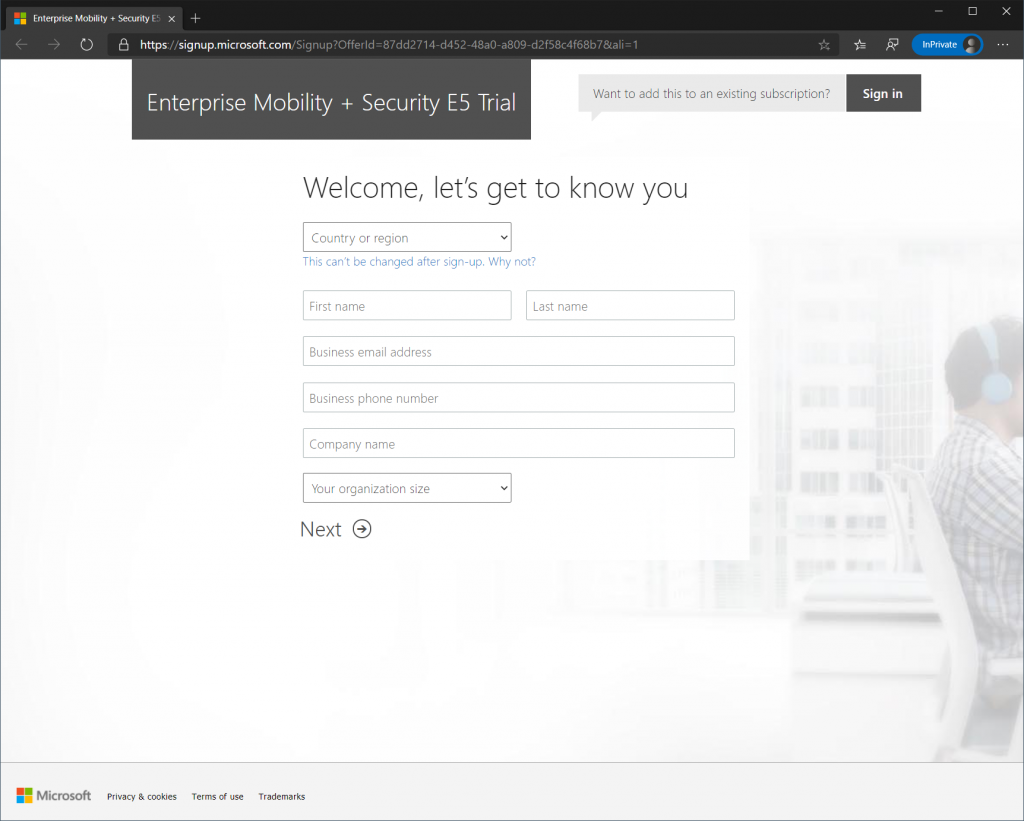
Task: Click the address bar URL
Action: (389, 44)
